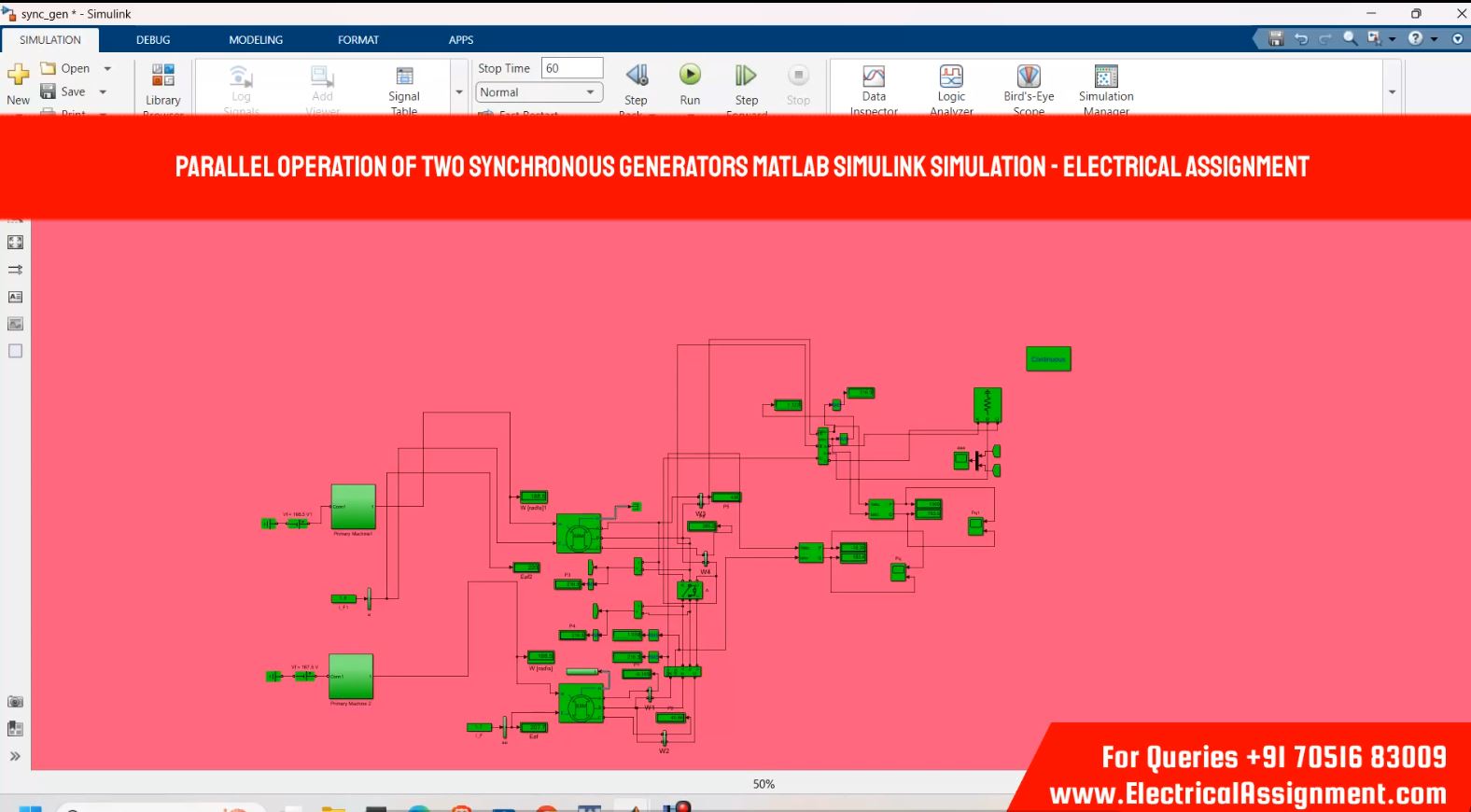
Task: Click the Stop Time input field
Action: 572,68
